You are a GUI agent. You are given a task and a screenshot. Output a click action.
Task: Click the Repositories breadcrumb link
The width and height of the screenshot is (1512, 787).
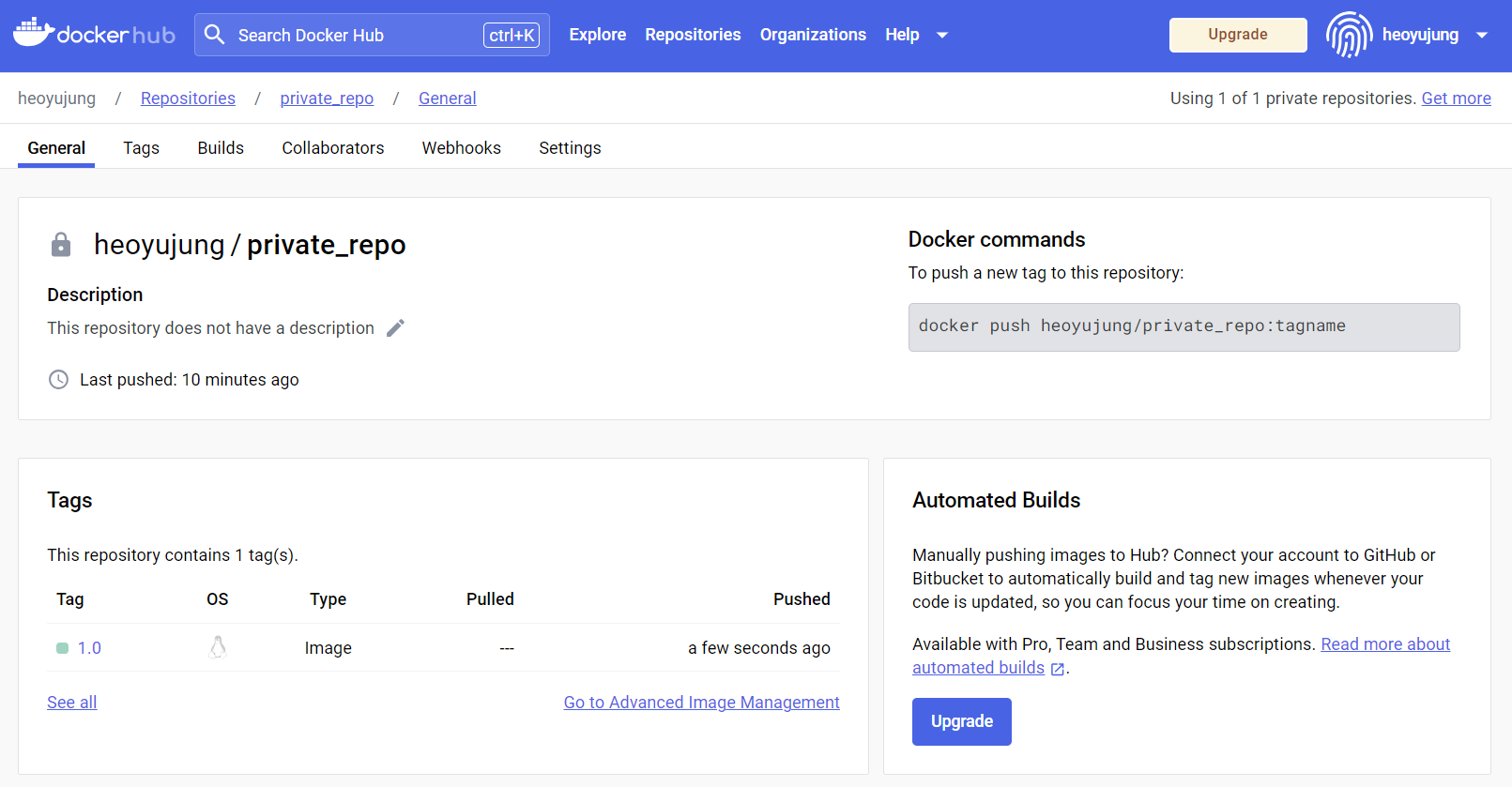[x=188, y=98]
